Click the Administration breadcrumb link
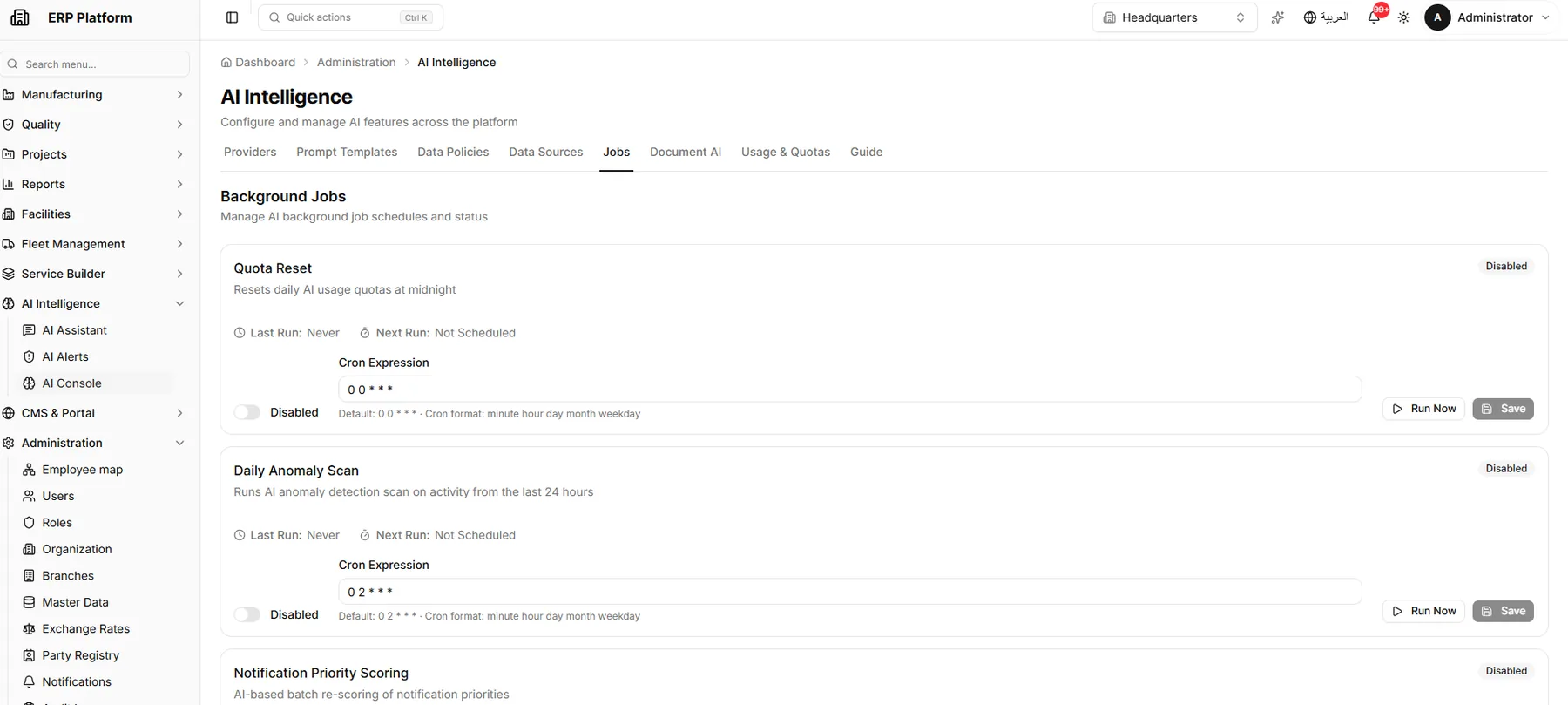1568x705 pixels. click(x=356, y=63)
